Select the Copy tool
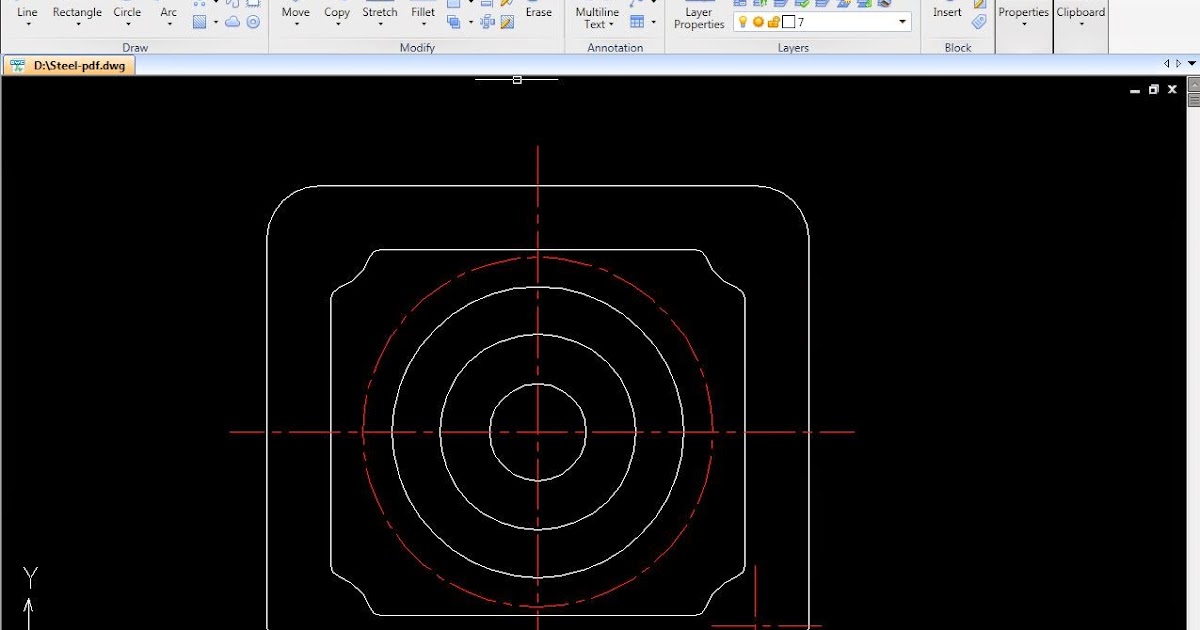Viewport: 1200px width, 630px height. 337,13
